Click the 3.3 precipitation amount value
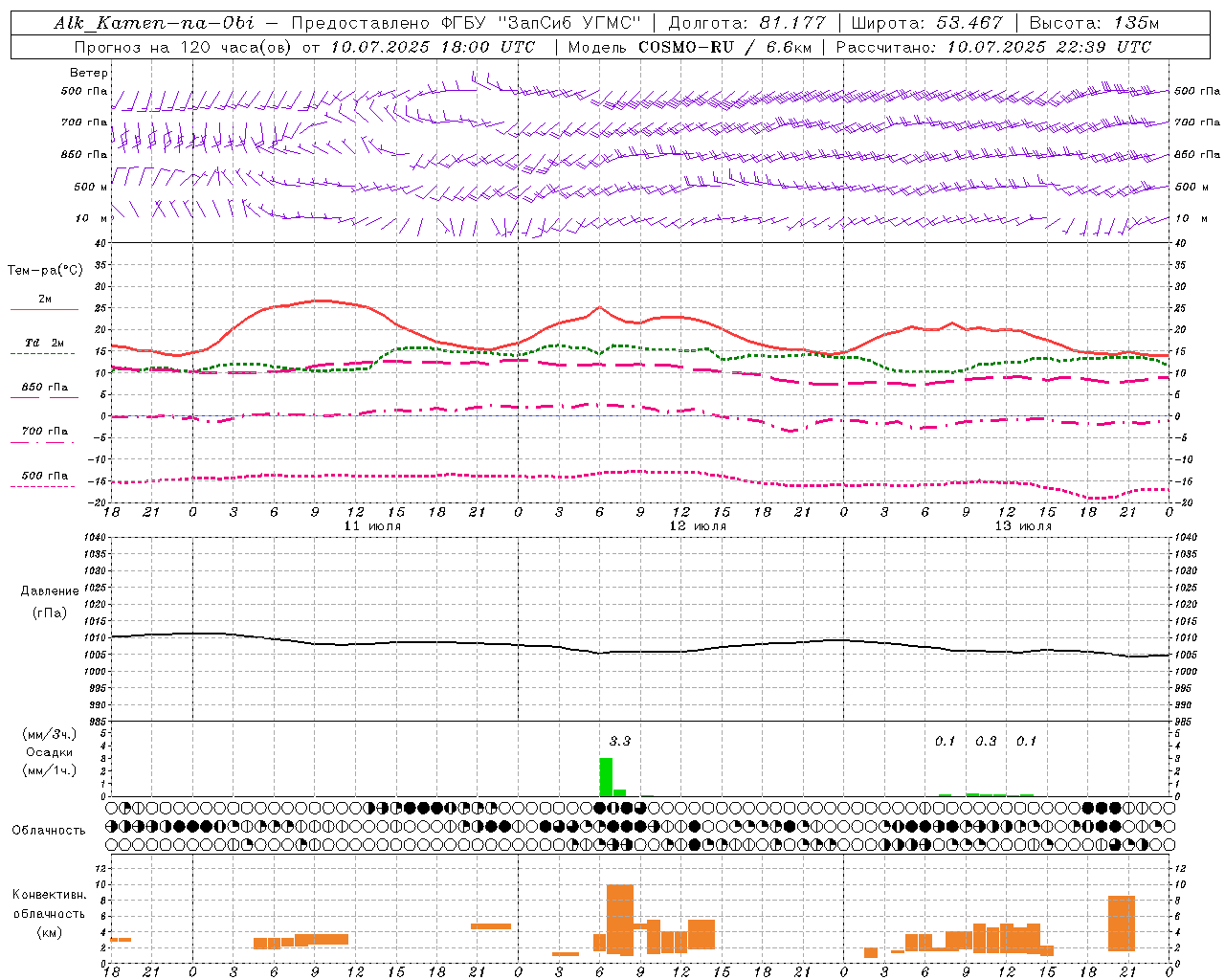Screen dimensions: 1225x980 pos(620,741)
